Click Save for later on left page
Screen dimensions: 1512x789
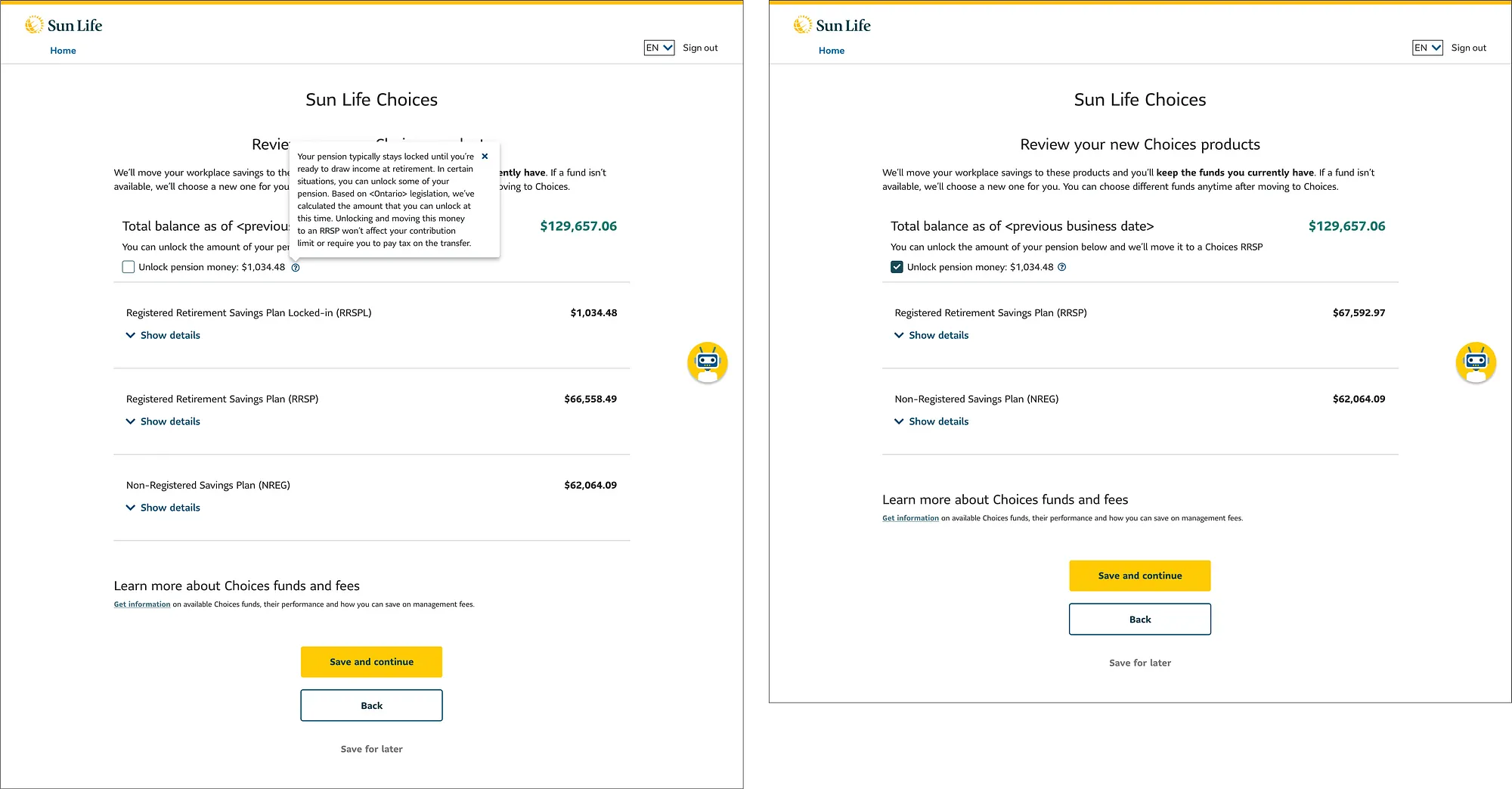pyautogui.click(x=371, y=748)
